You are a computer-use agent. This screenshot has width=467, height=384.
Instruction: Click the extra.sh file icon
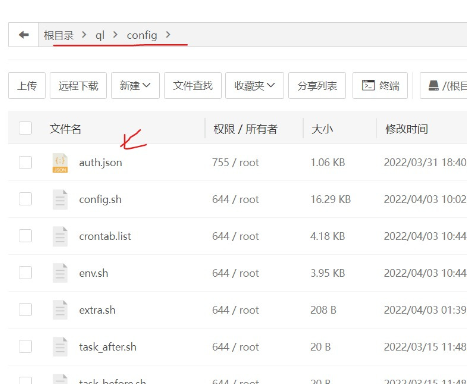tap(60, 310)
